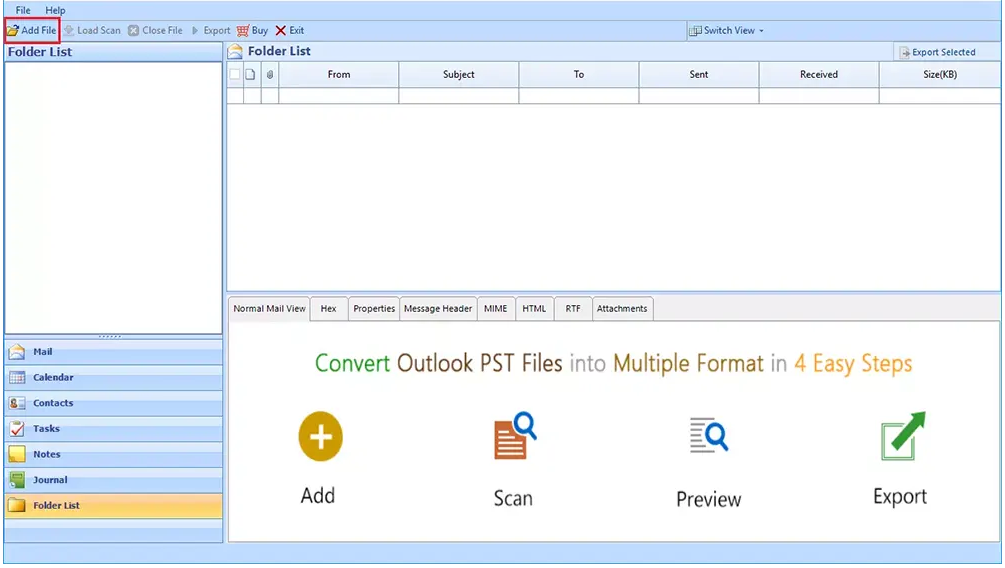1005x568 pixels.
Task: Select Mail in the navigation pane
Action: point(113,352)
